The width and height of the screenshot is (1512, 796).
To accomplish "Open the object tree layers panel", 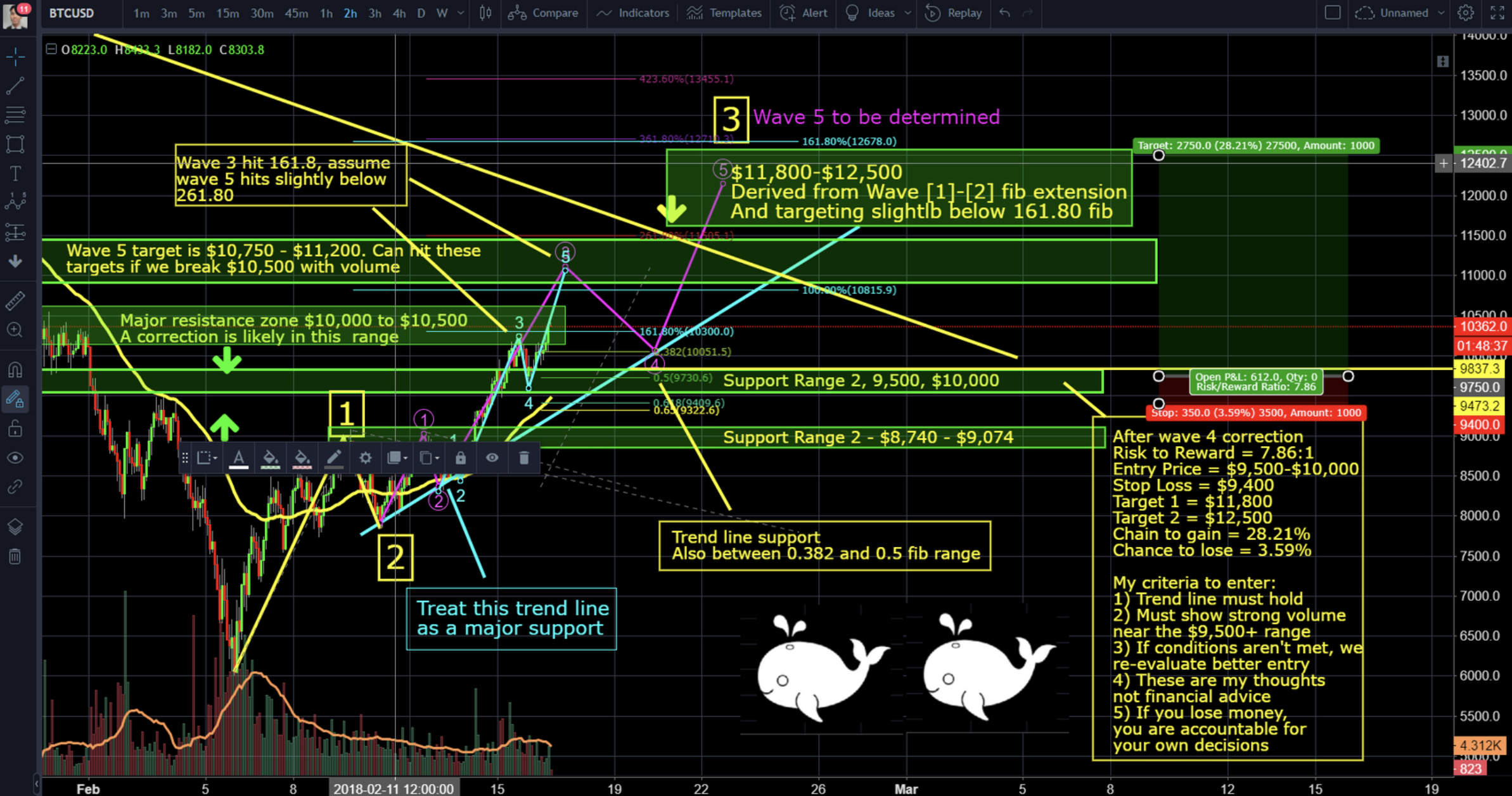I will click(x=15, y=527).
